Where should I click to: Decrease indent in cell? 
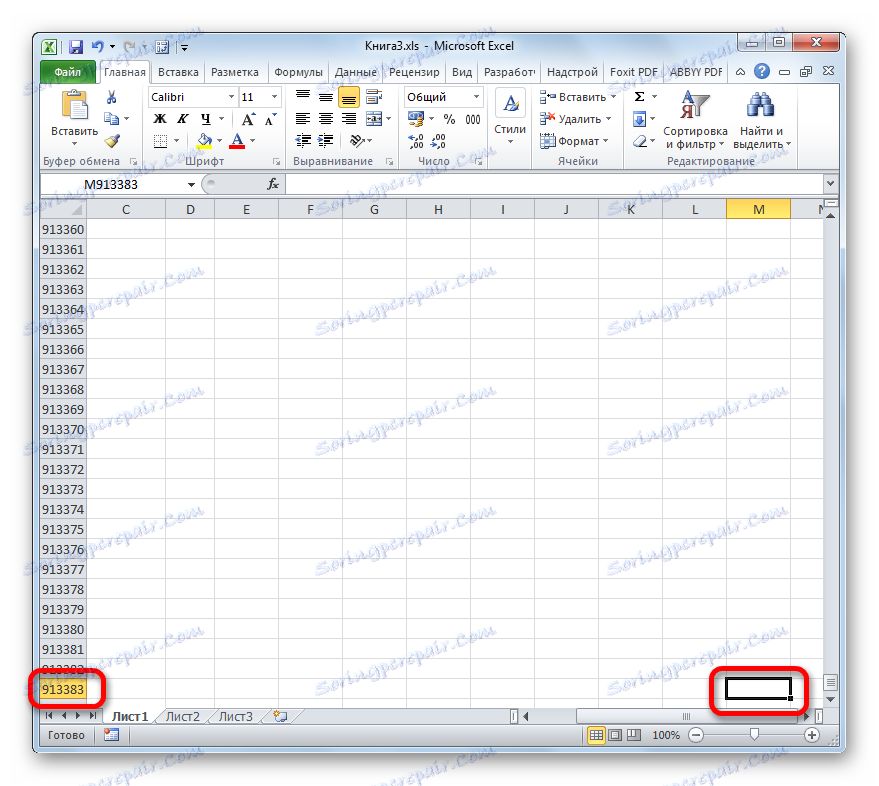point(303,141)
